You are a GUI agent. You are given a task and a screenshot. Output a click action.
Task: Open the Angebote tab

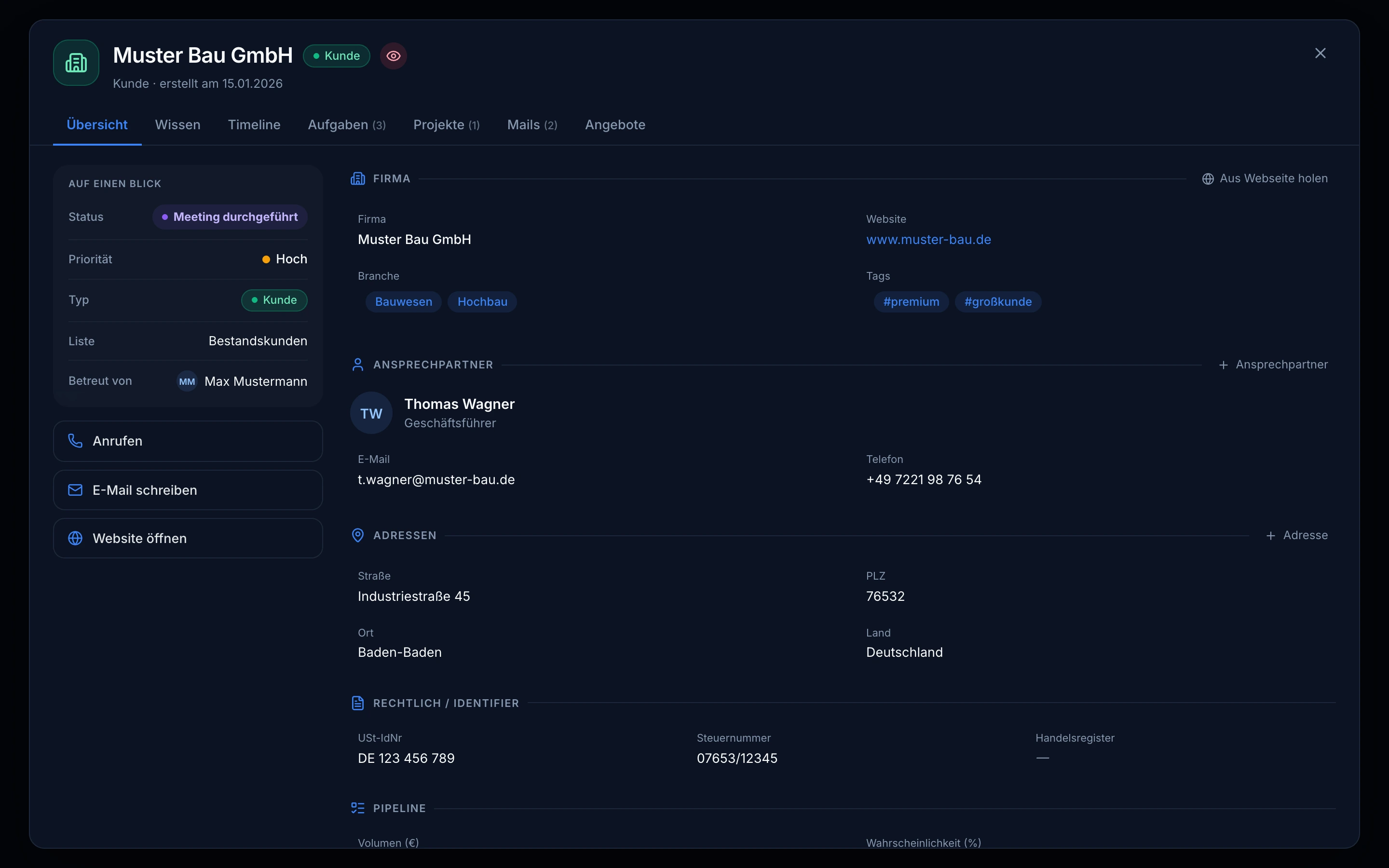(615, 124)
